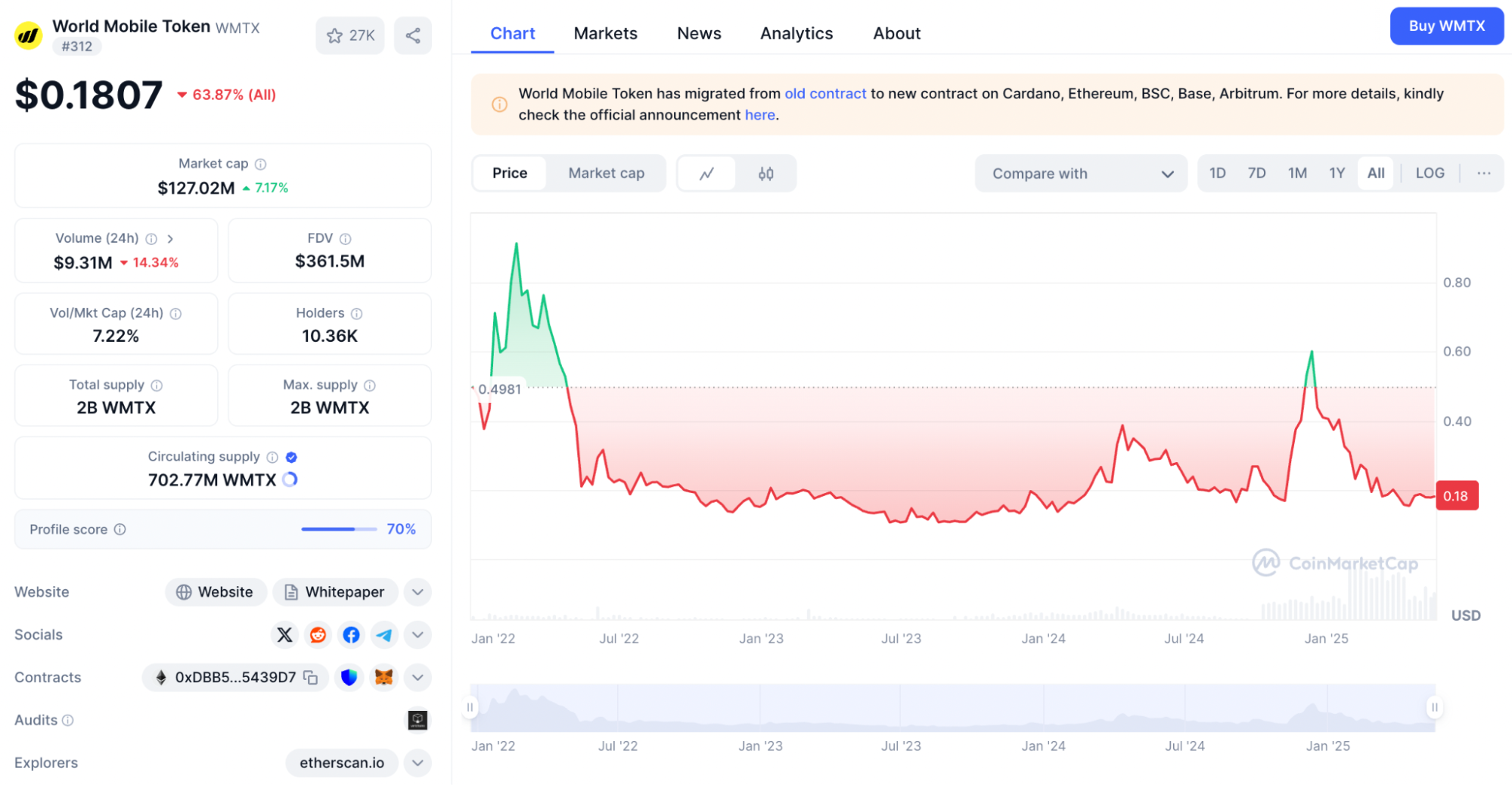Click the 63.87% (All) change indicator
Viewport: 1512px width, 785px height.
pyautogui.click(x=226, y=95)
